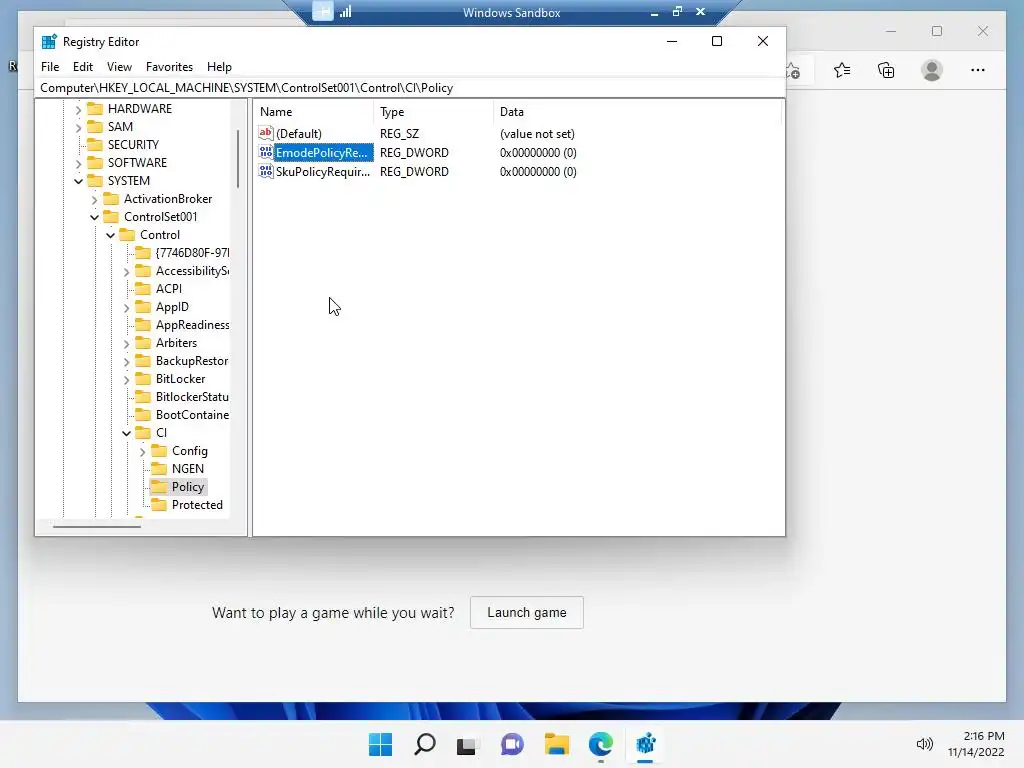Expand the Config key under CI
The height and width of the screenshot is (768, 1024).
pyautogui.click(x=142, y=451)
